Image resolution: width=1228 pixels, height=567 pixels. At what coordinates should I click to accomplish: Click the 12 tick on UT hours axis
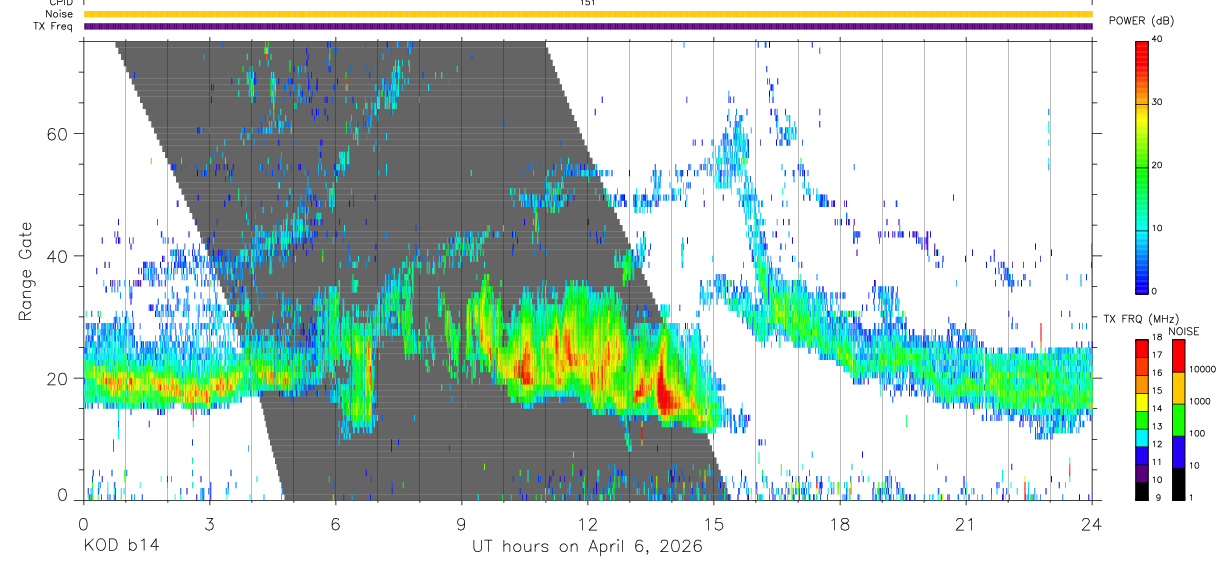click(588, 525)
